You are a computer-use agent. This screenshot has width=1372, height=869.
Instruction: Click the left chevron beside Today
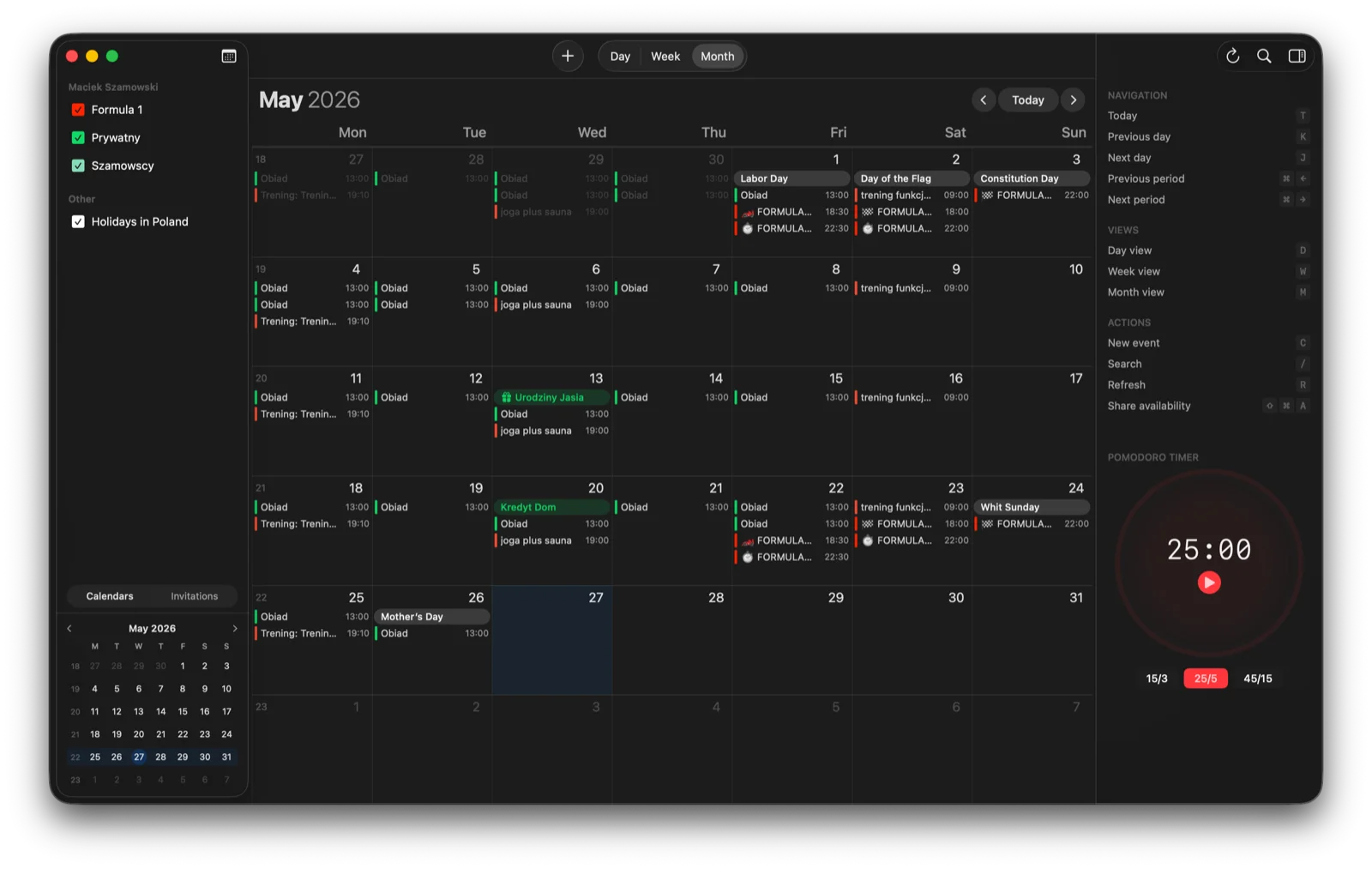[x=983, y=100]
